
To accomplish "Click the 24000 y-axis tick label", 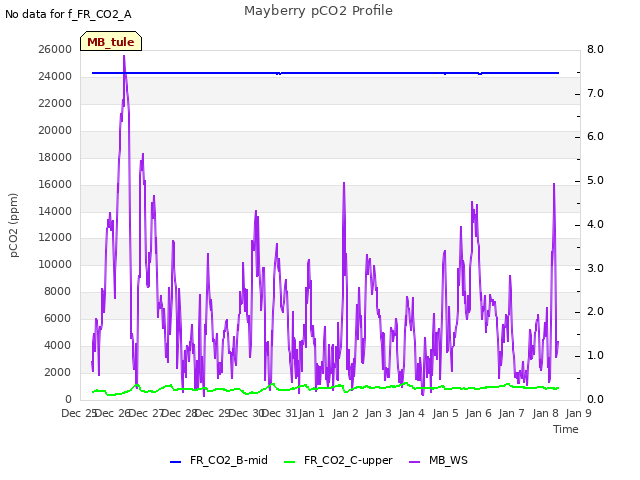I will 55,76.
